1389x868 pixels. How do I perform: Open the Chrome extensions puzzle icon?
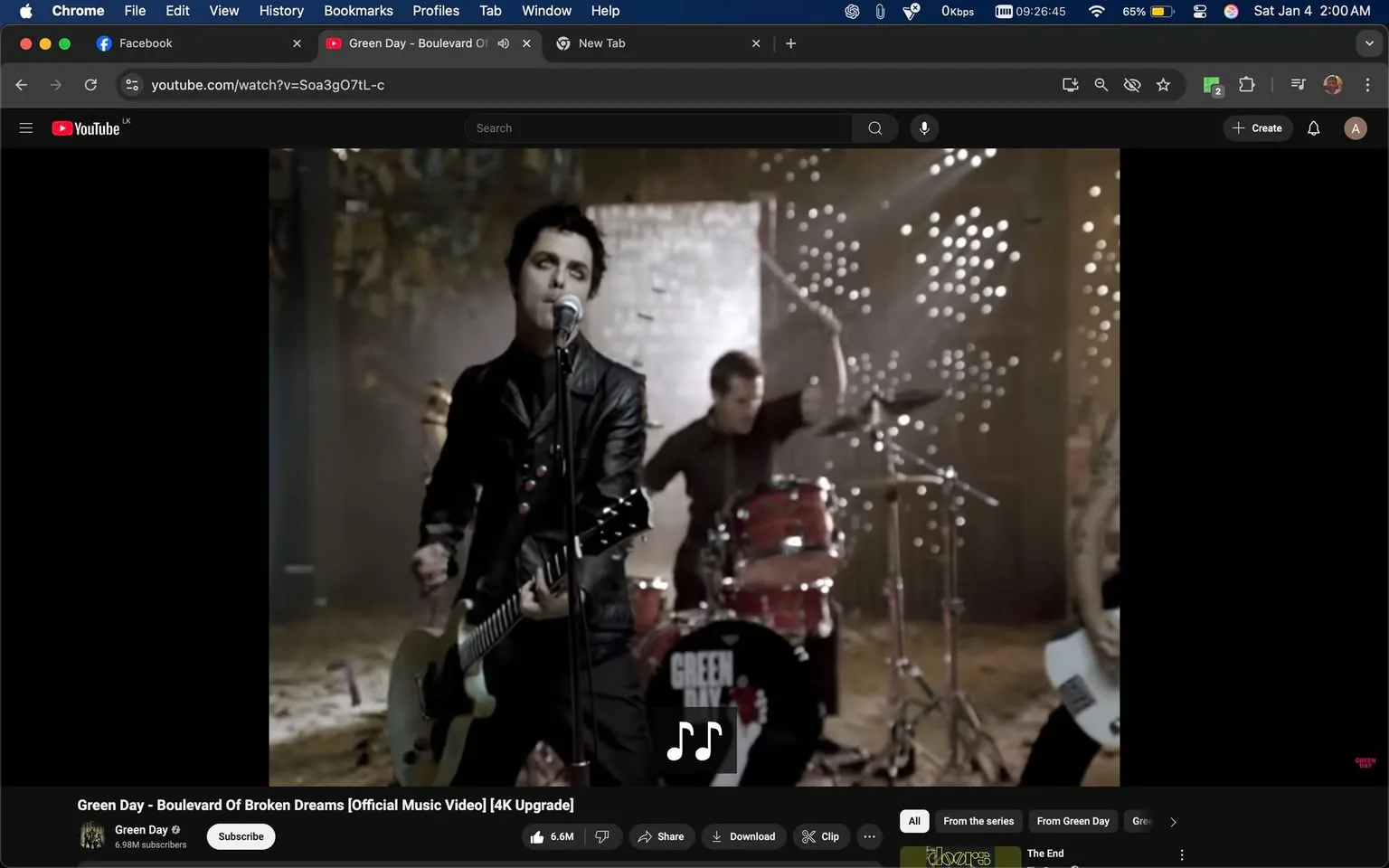1245,84
